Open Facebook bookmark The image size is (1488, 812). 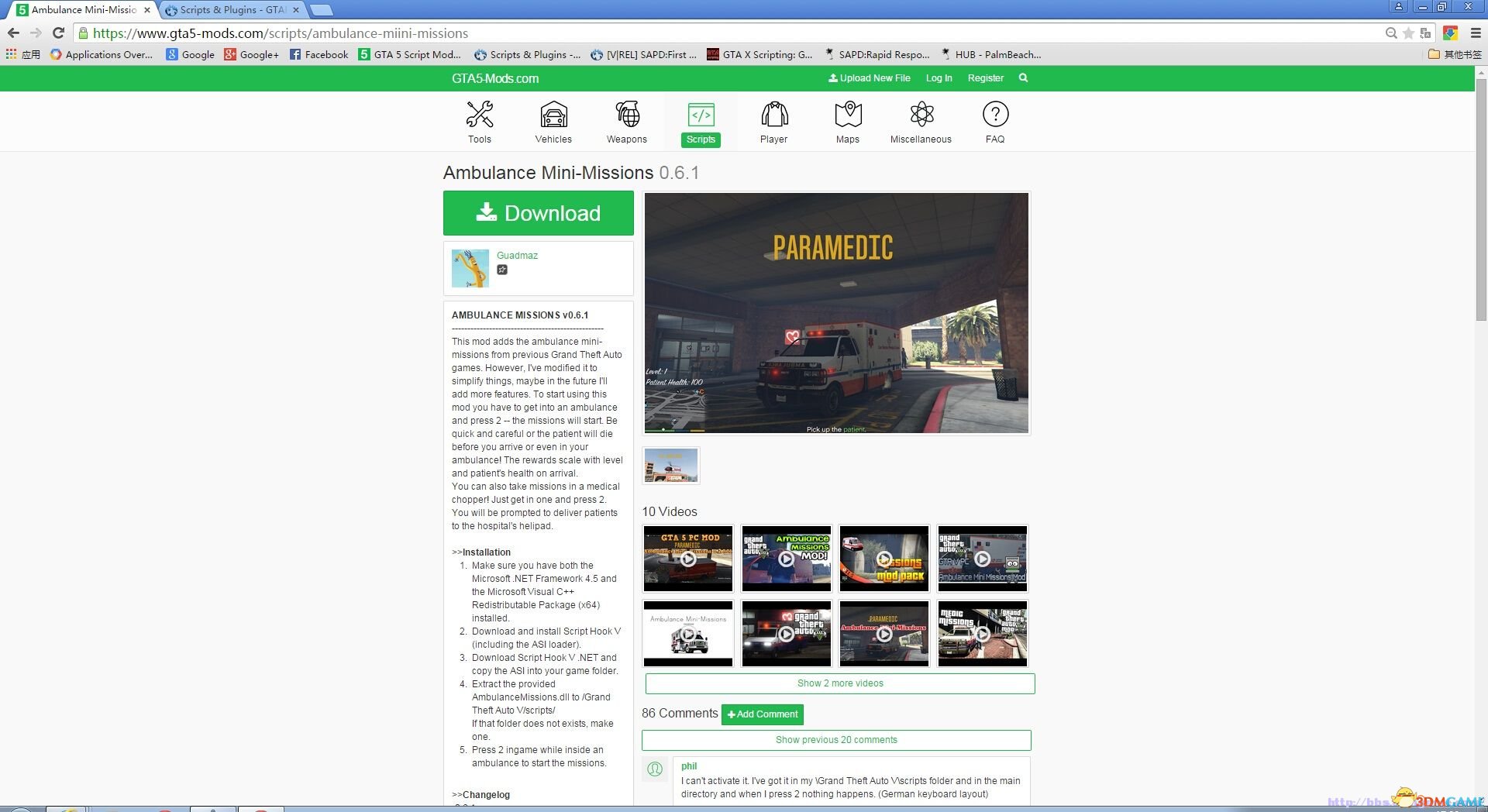(x=319, y=54)
